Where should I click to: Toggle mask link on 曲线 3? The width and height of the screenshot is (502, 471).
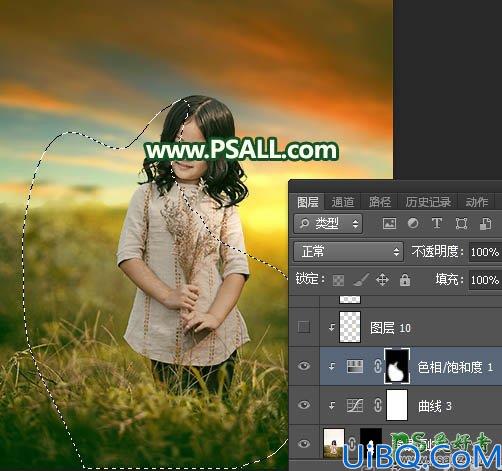377,406
